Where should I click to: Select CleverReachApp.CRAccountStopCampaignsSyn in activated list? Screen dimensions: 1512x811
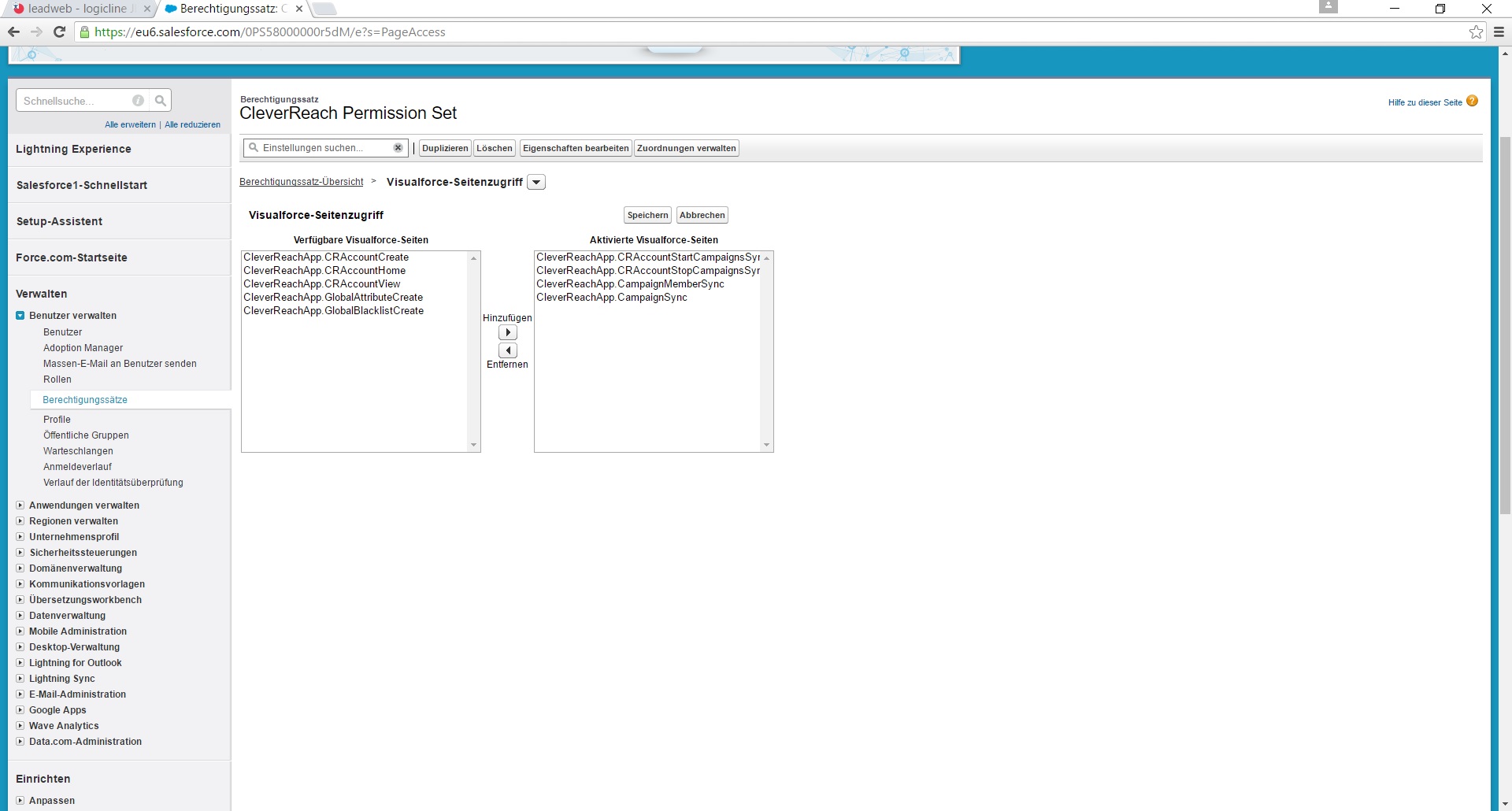(x=648, y=270)
